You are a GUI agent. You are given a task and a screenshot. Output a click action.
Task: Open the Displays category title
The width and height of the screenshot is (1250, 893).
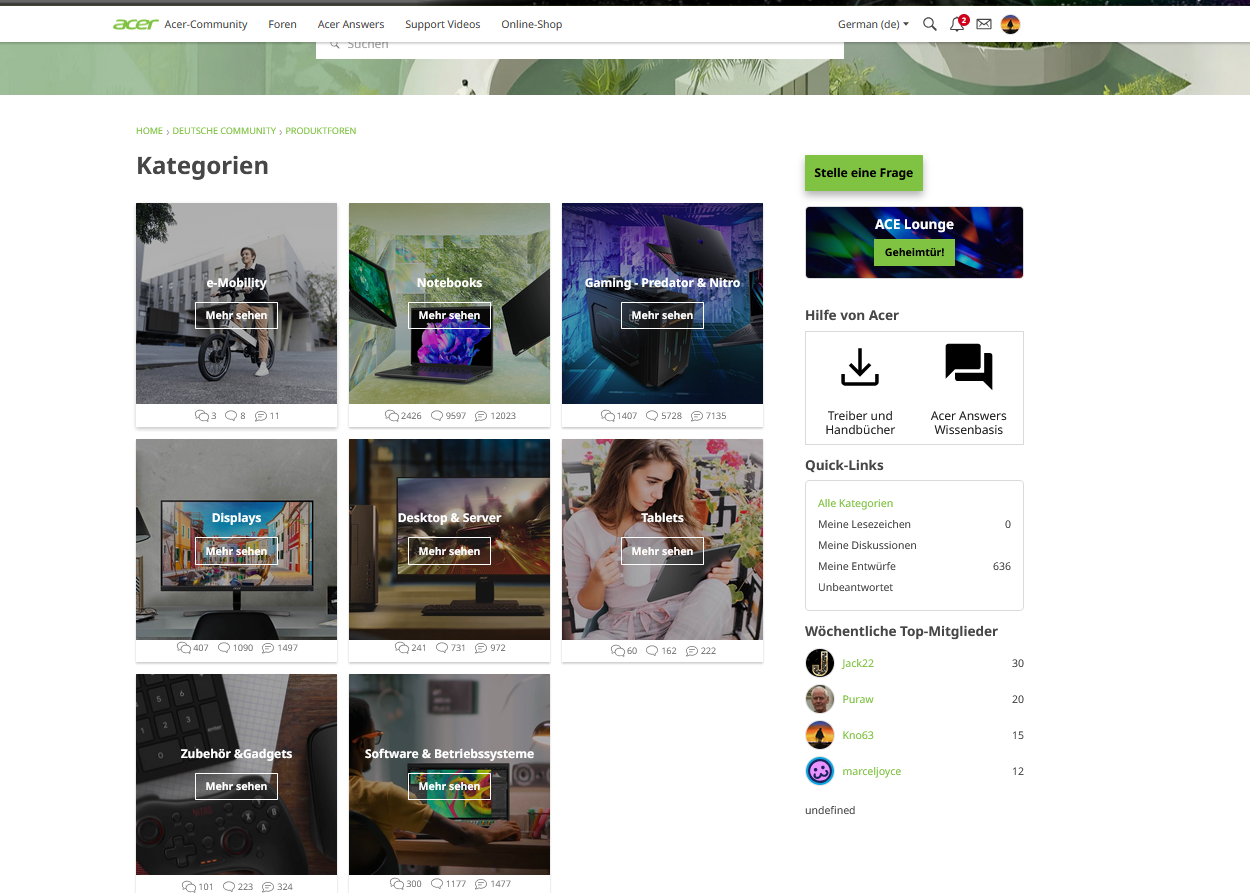coord(236,518)
